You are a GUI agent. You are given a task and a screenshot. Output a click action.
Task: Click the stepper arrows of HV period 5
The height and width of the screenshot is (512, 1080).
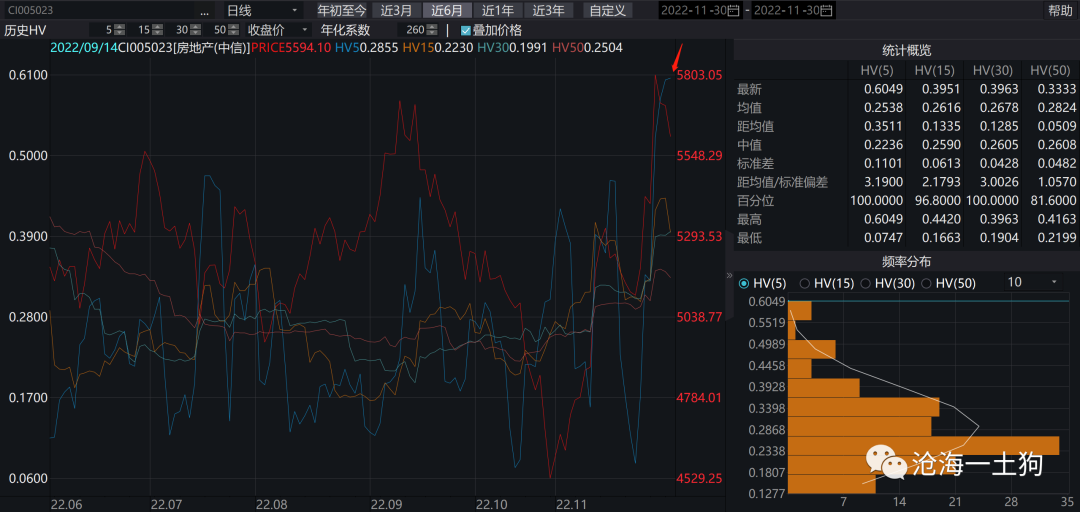[119, 30]
